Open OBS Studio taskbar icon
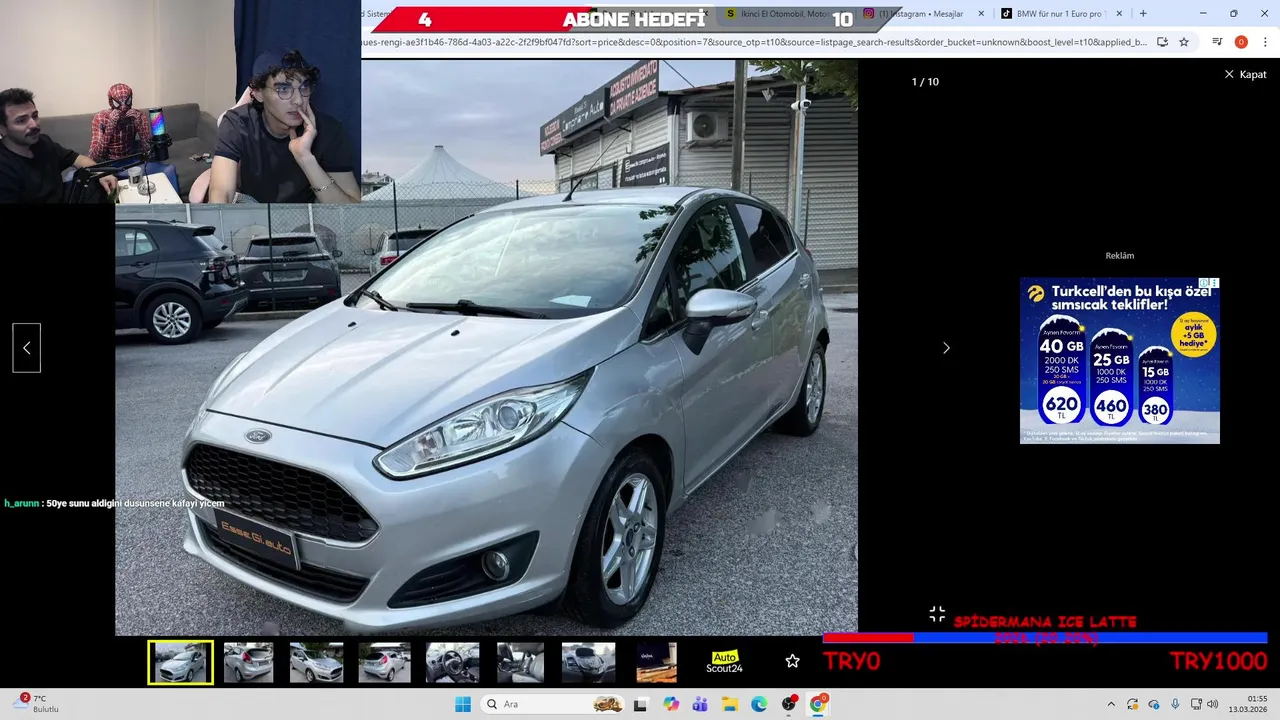The height and width of the screenshot is (720, 1280). coord(789,704)
